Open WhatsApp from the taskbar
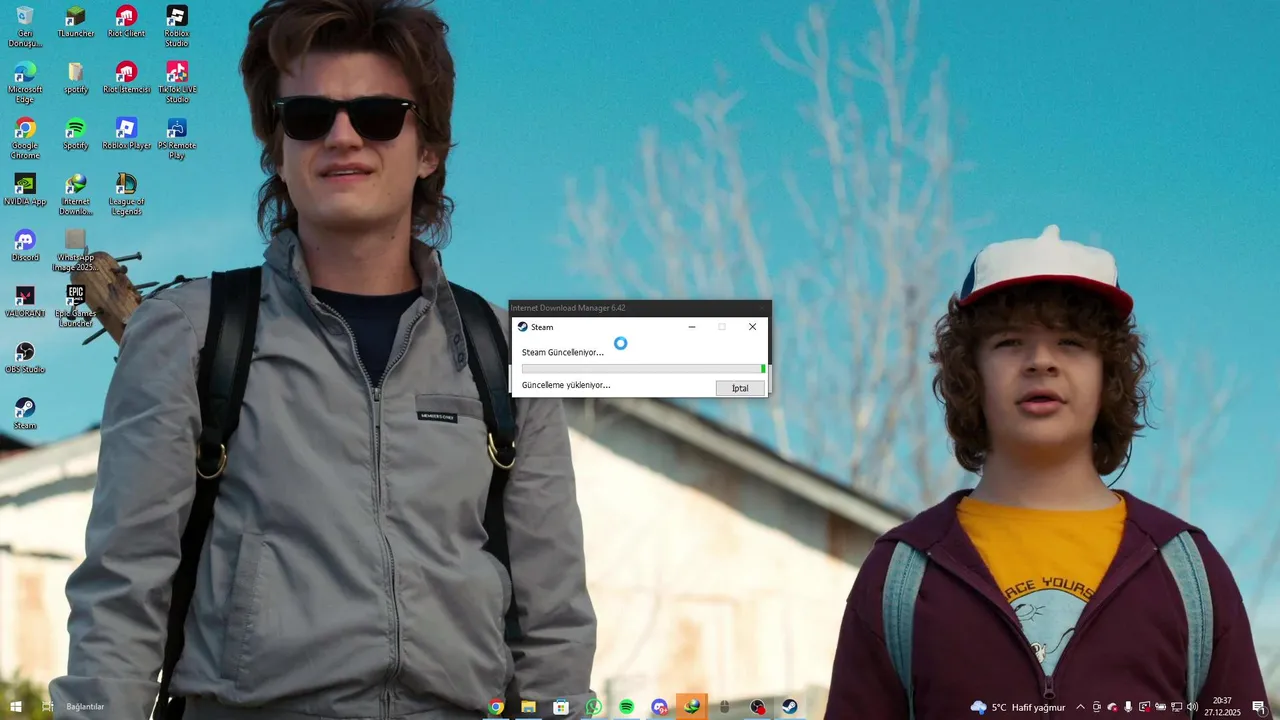 [594, 707]
